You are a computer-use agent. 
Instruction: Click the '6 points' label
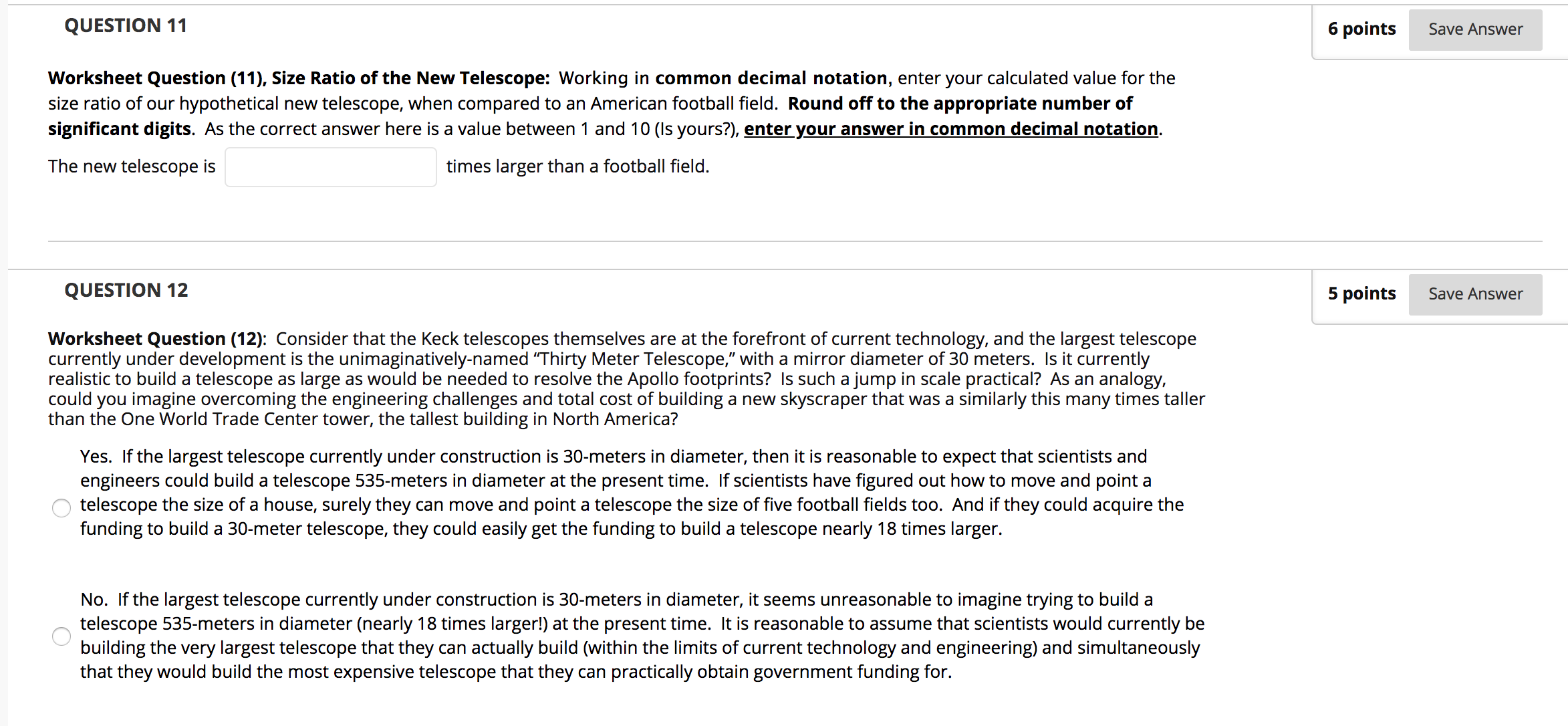(1361, 29)
